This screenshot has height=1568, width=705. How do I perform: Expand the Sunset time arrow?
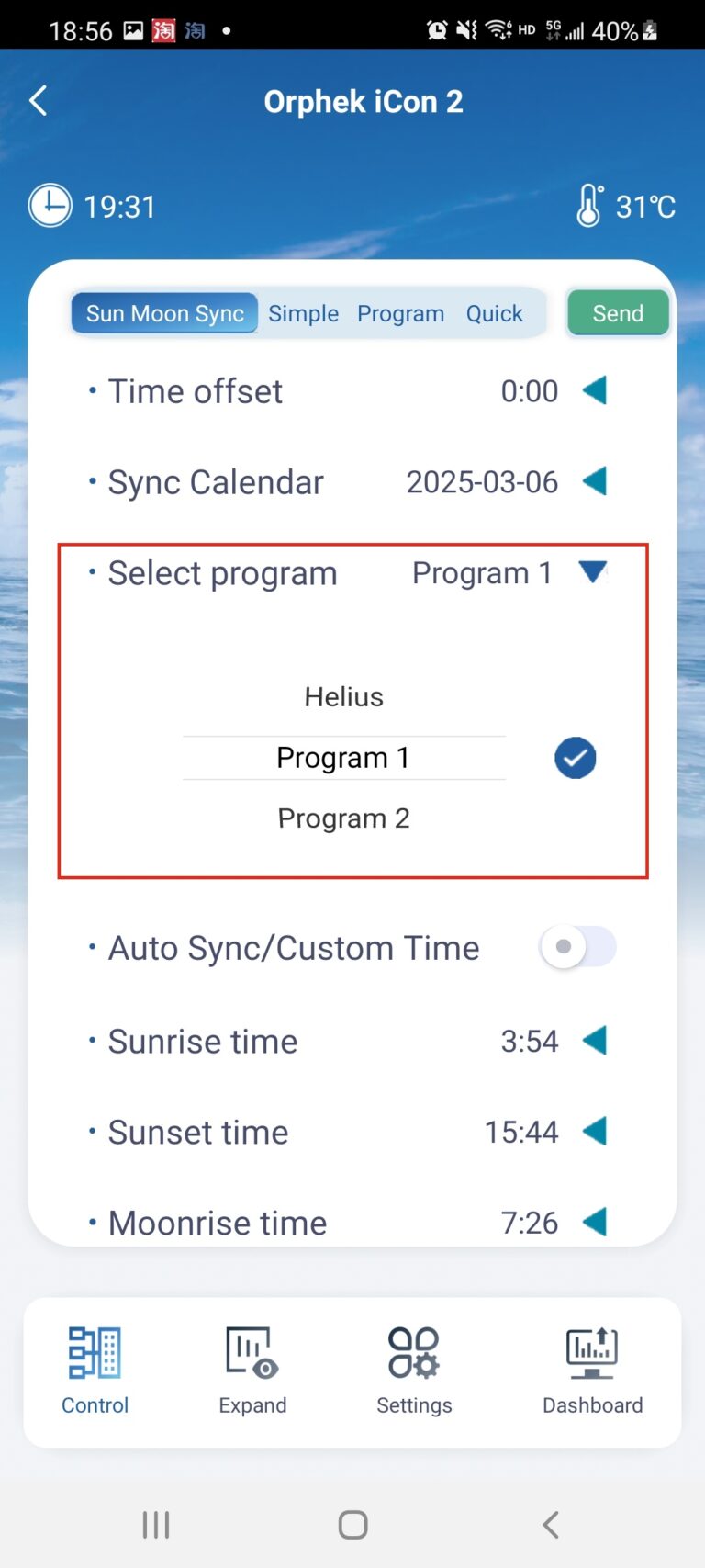click(x=595, y=1132)
